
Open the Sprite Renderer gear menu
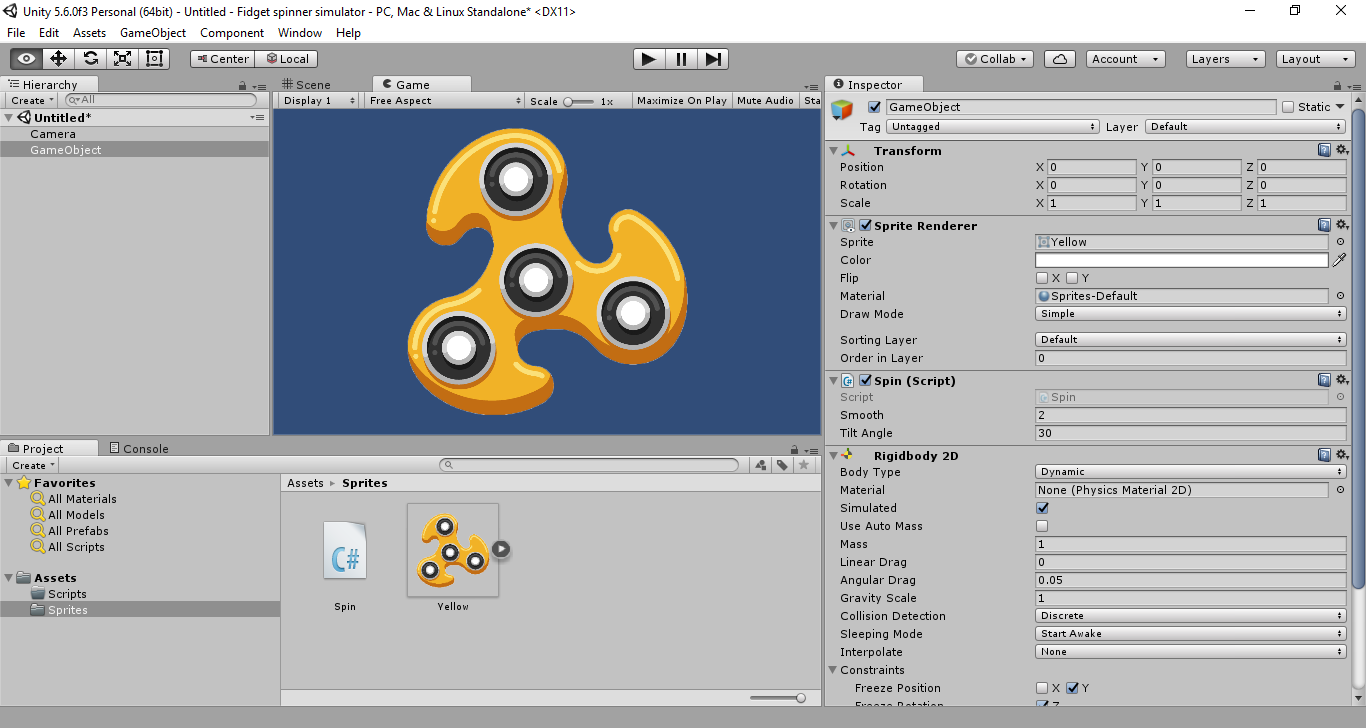(x=1341, y=225)
